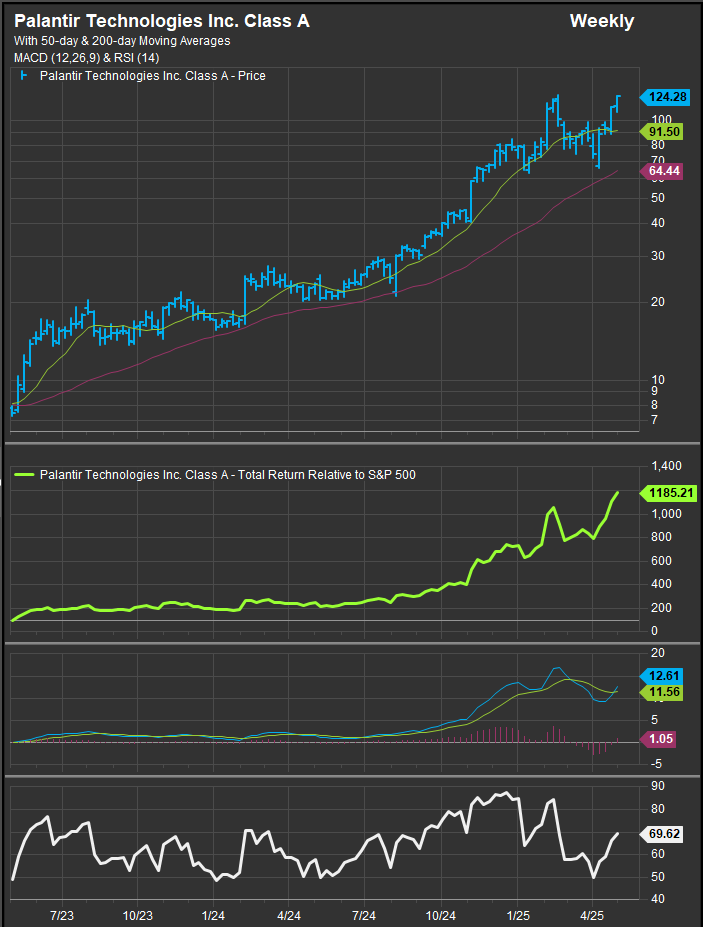Click the 800 relative return axis label
The width and height of the screenshot is (703, 927).
(662, 537)
